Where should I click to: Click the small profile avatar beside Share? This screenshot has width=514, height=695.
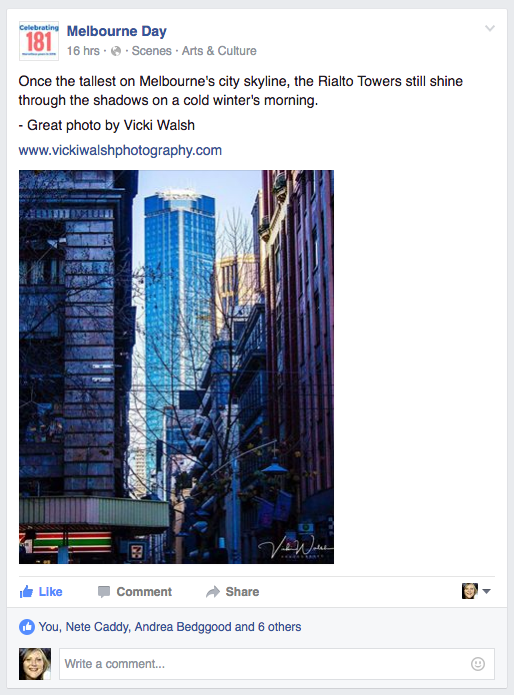click(470, 591)
